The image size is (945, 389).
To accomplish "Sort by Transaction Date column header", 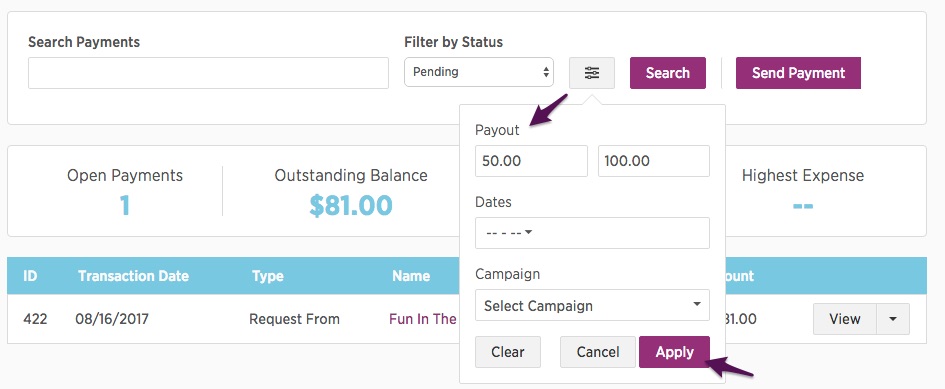I will tap(133, 276).
